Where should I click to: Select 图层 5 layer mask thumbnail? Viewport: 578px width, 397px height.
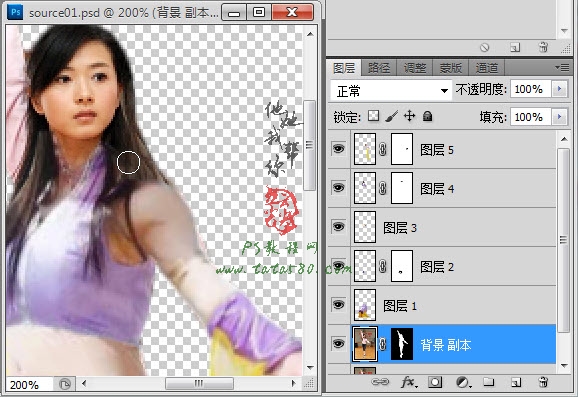(x=402, y=149)
